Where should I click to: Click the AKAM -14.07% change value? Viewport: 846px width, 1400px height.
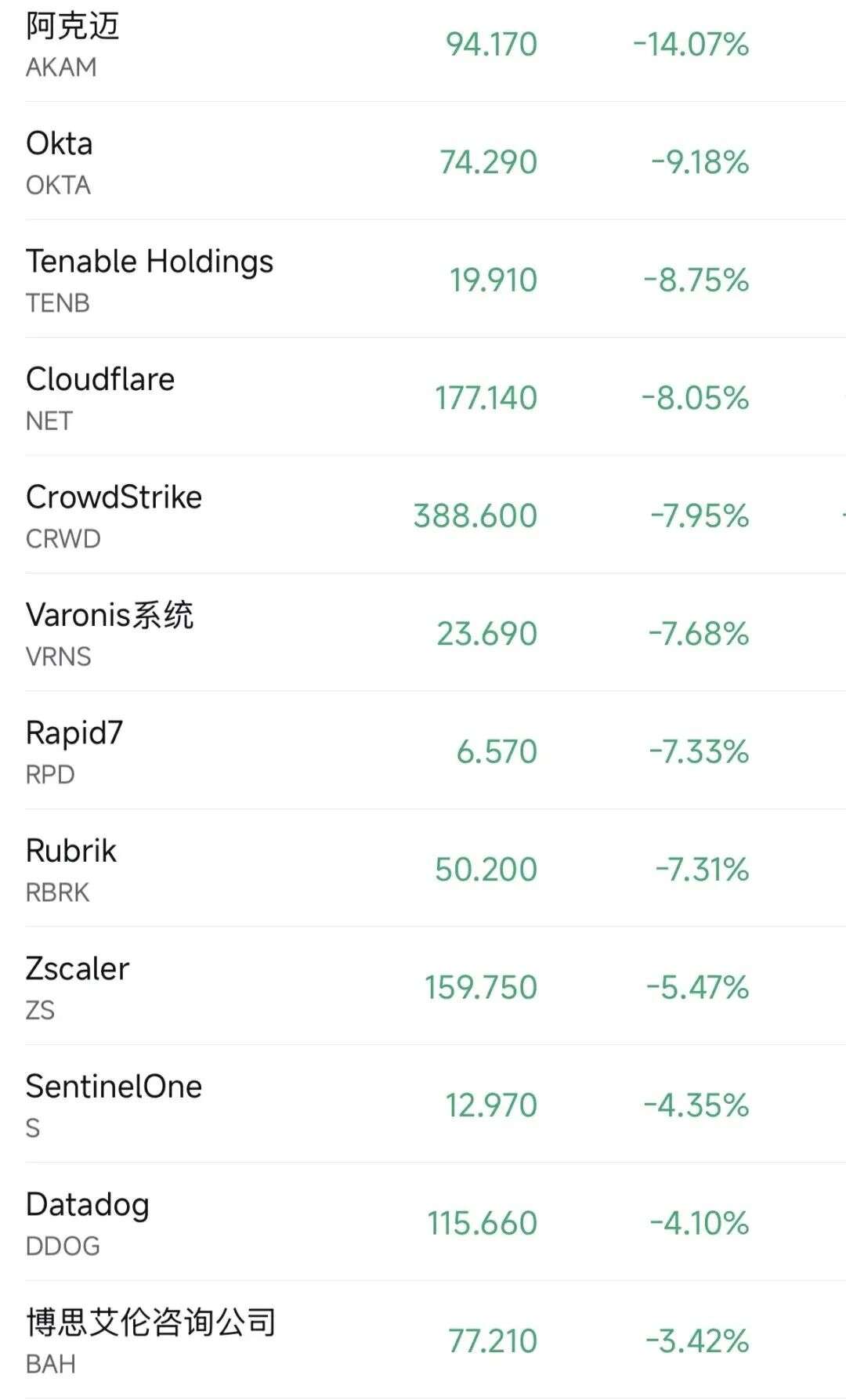691,45
